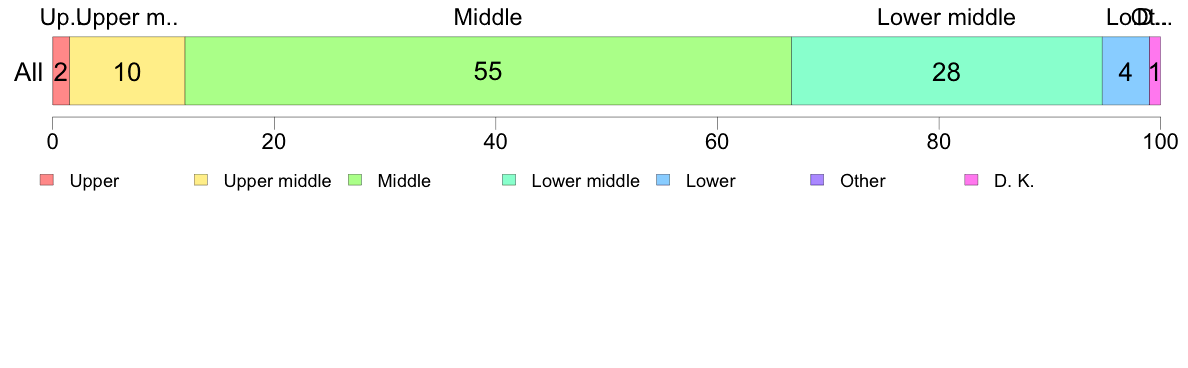Viewport: 1188px width, 368px height.
Task: Select the yellow bar segment showing 10
Action: point(127,70)
